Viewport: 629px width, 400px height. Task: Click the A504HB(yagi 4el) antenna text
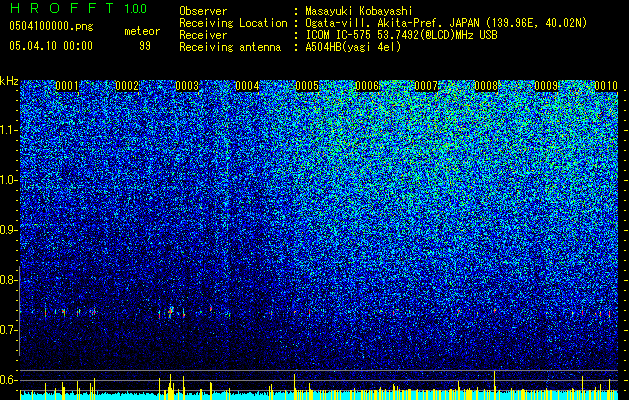click(353, 47)
